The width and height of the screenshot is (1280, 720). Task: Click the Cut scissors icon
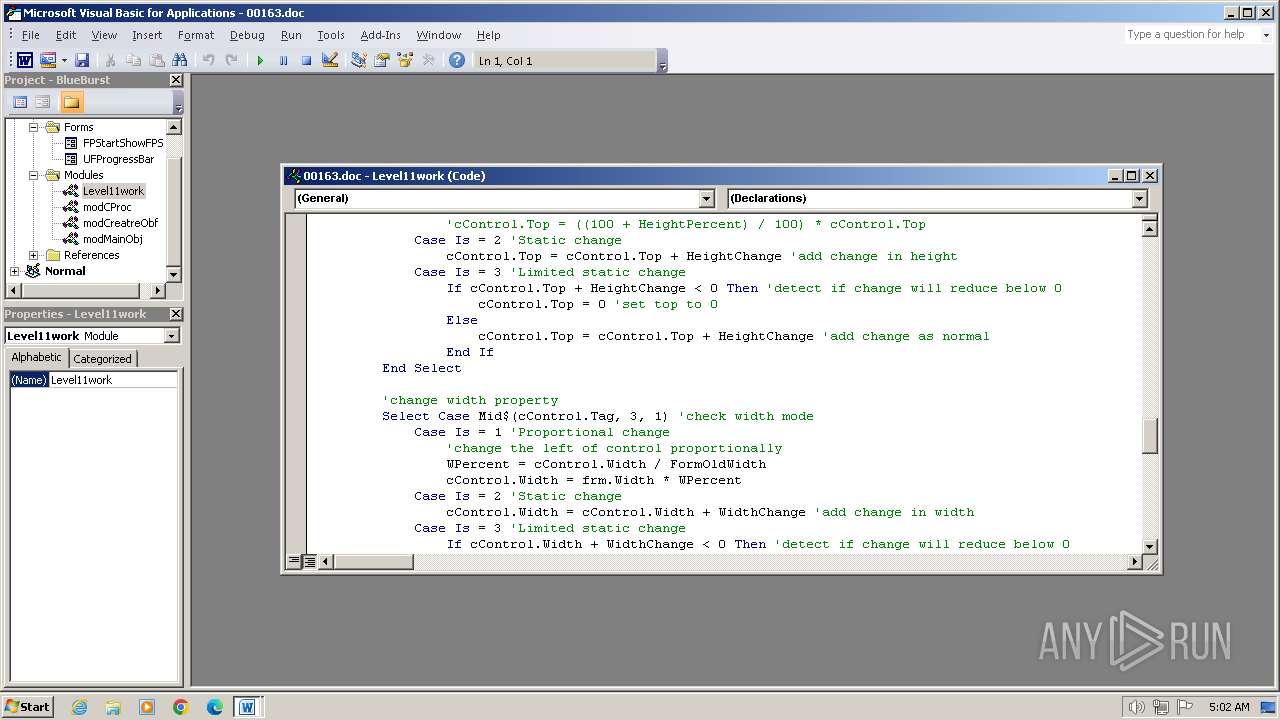[x=110, y=61]
